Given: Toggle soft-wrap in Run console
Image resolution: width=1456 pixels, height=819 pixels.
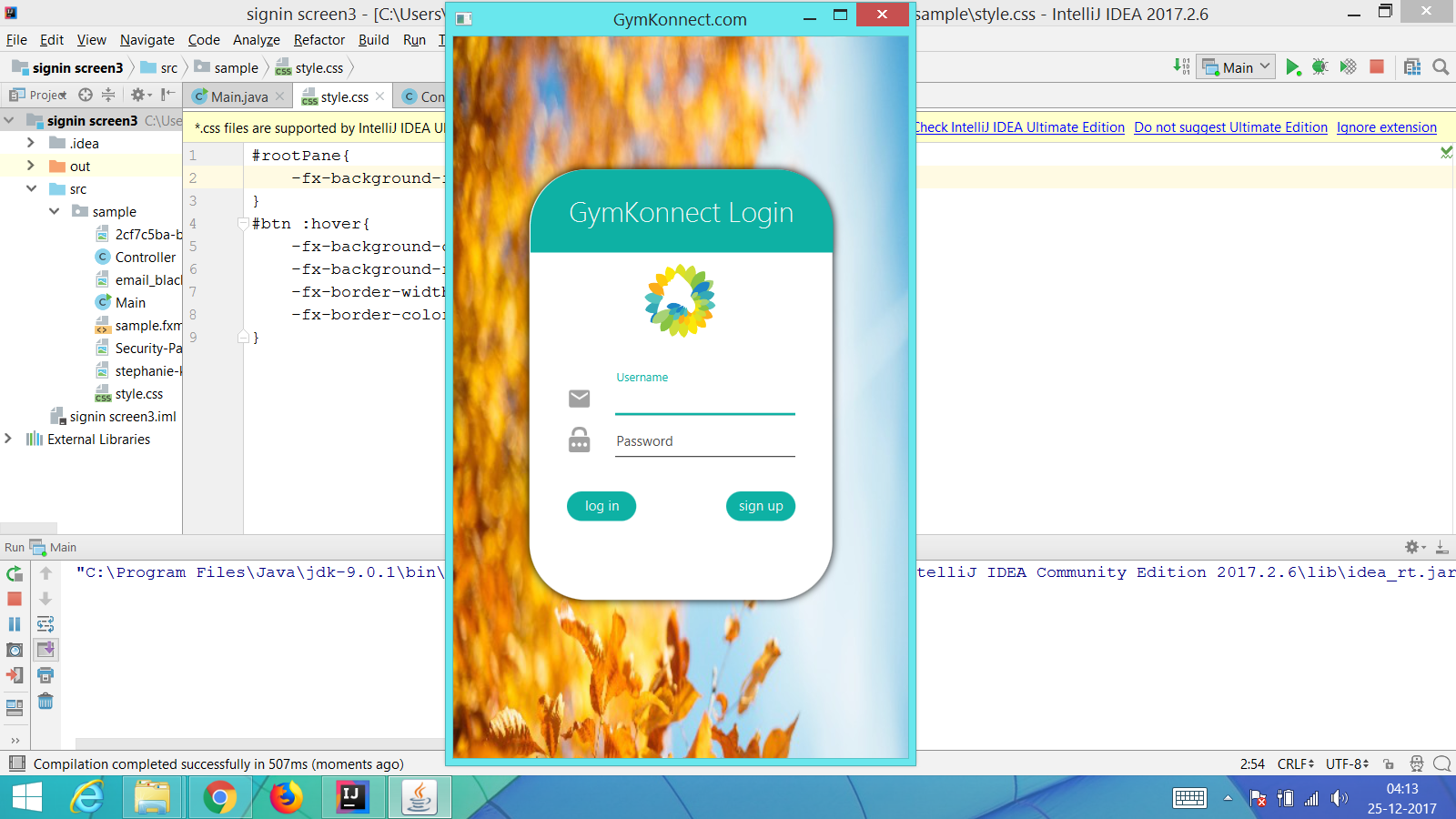Looking at the screenshot, I should pos(45,624).
